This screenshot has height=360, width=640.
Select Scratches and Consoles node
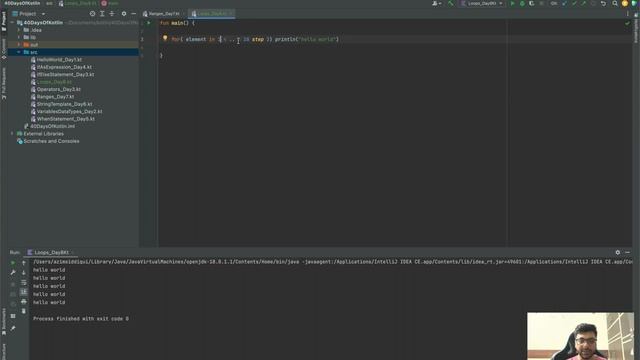pos(48,141)
